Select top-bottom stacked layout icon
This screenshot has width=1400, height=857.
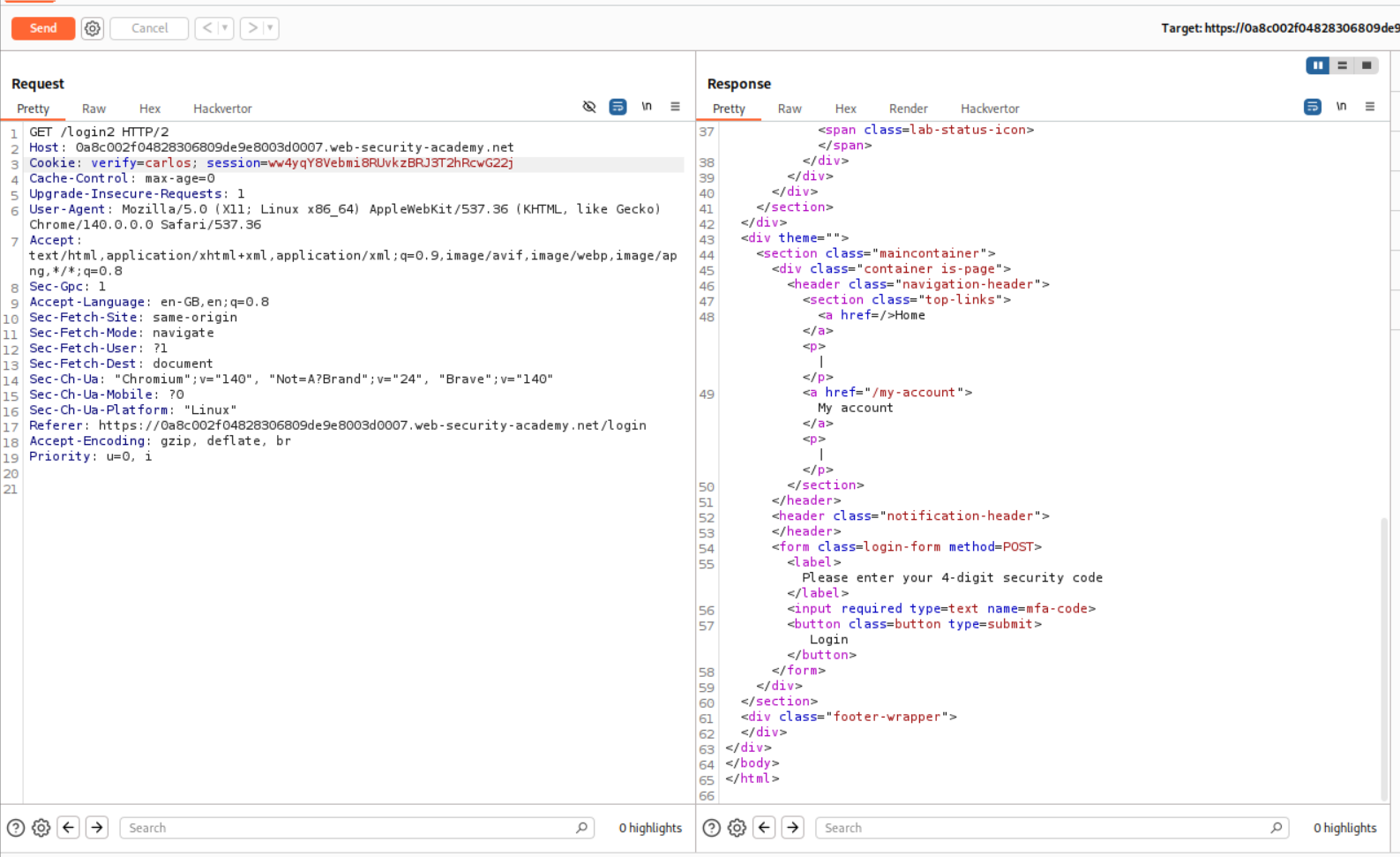pyautogui.click(x=1342, y=65)
